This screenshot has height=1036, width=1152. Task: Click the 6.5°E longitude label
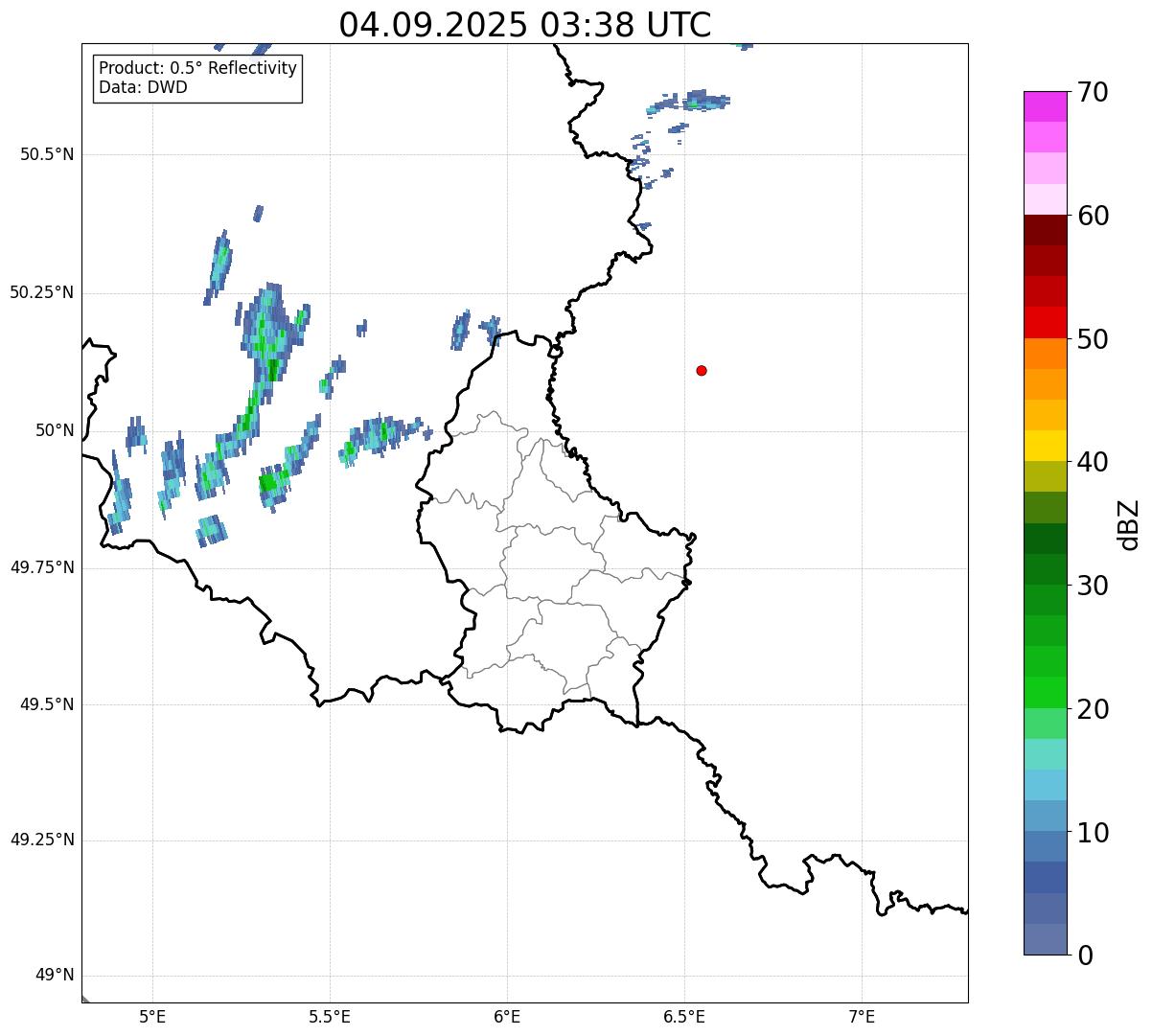[x=684, y=1017]
